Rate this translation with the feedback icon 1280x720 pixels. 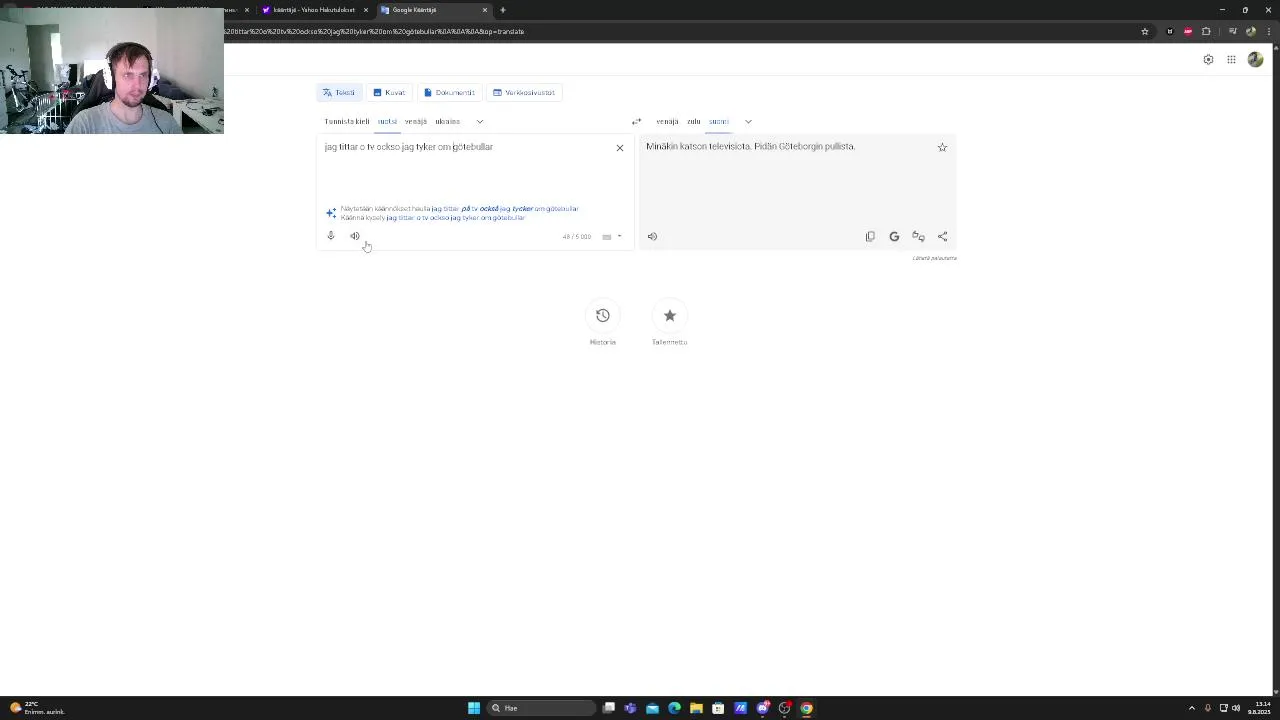pyautogui.click(x=918, y=237)
